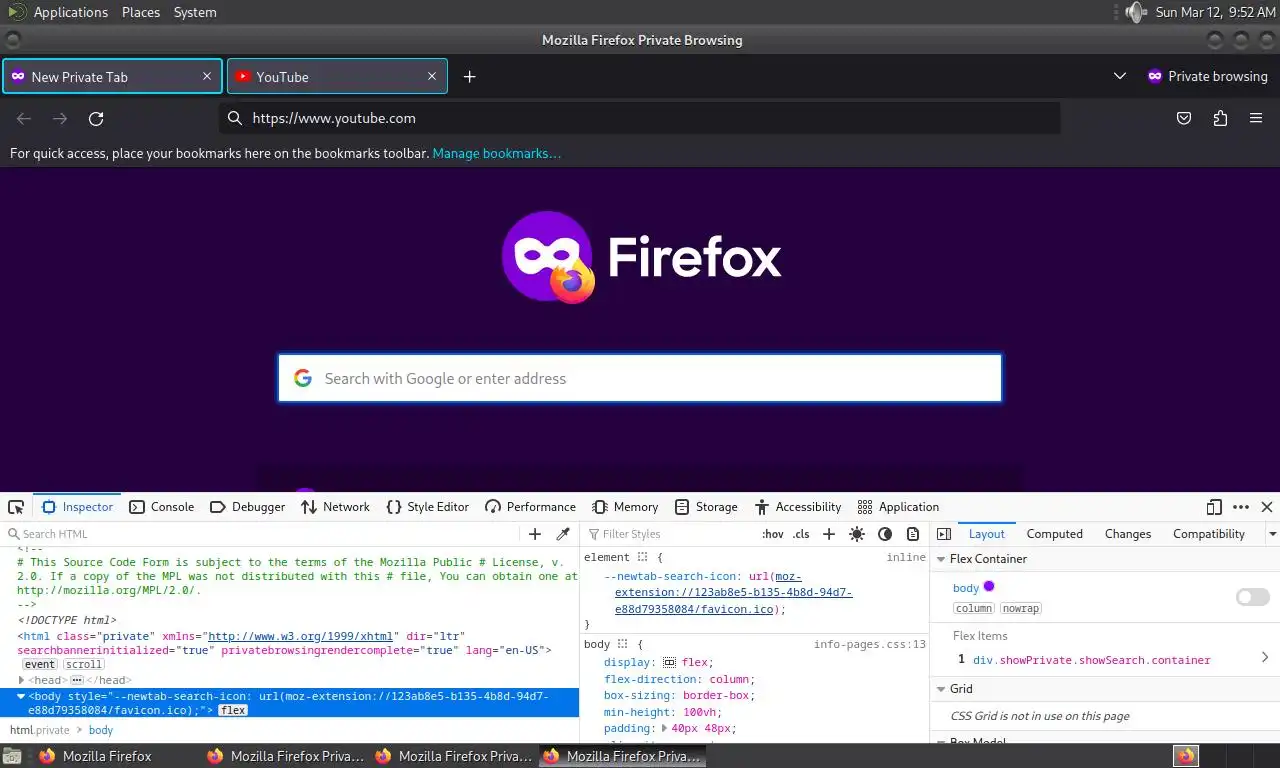Toggle dark color scheme simulation icon
The height and width of the screenshot is (768, 1280).
click(885, 534)
